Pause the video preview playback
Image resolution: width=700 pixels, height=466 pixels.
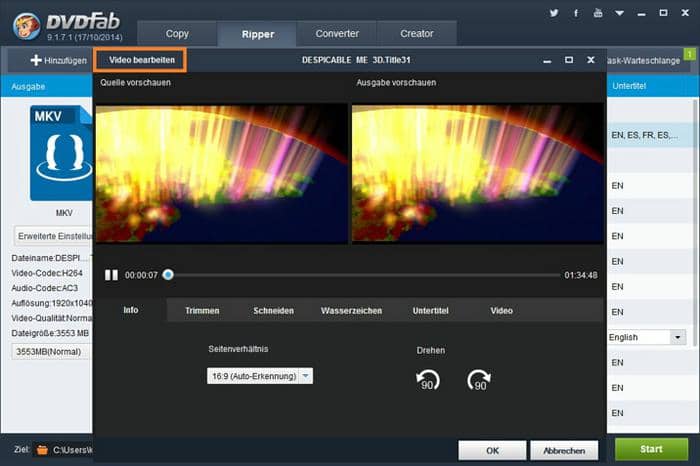coord(111,275)
